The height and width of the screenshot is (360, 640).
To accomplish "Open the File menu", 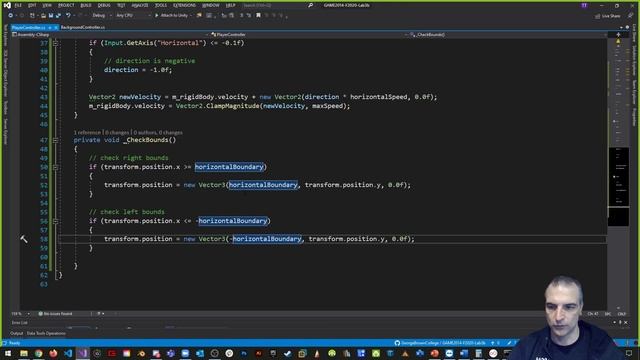I will coord(18,5).
